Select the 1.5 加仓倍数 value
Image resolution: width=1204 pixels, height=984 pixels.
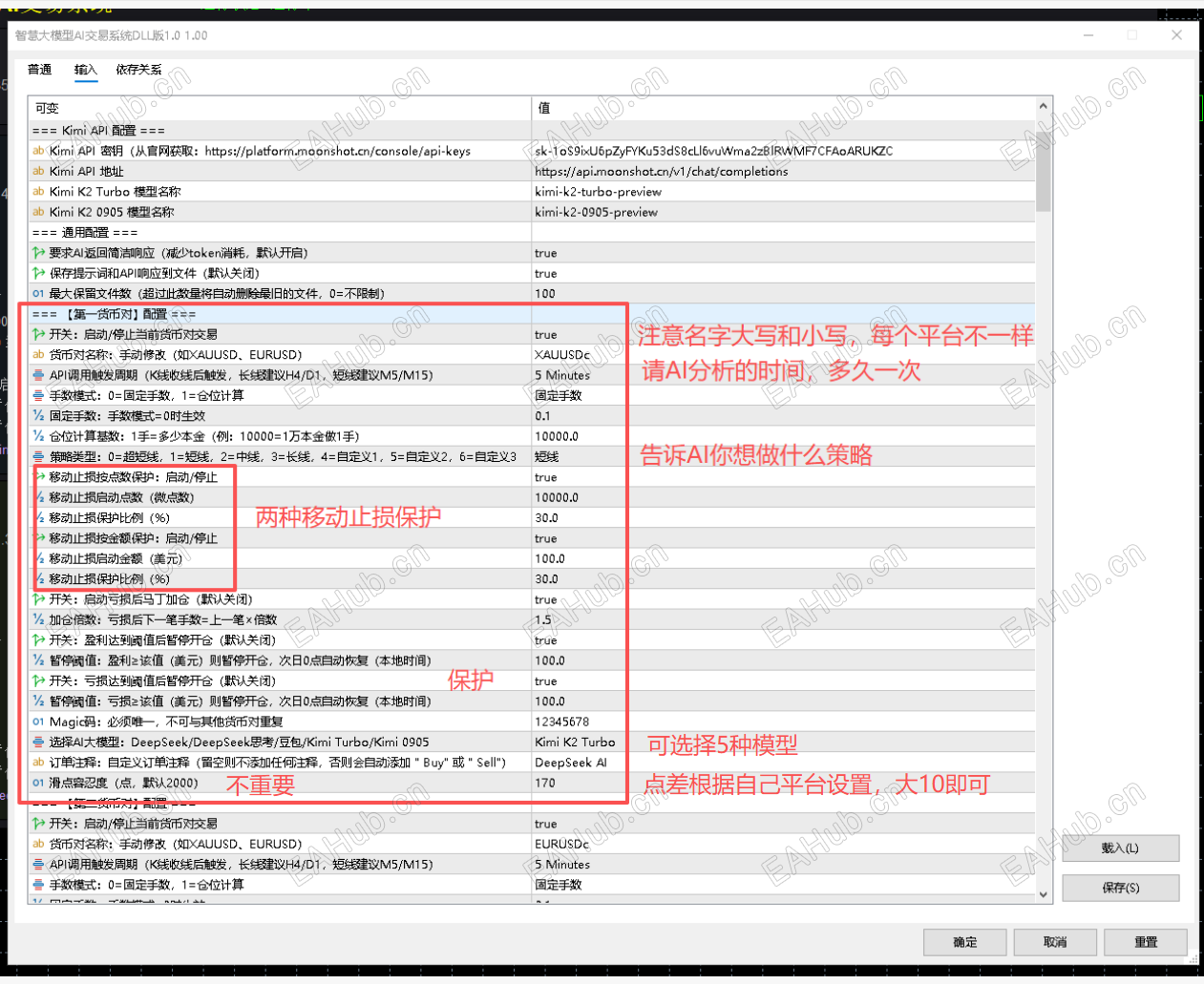tap(542, 619)
